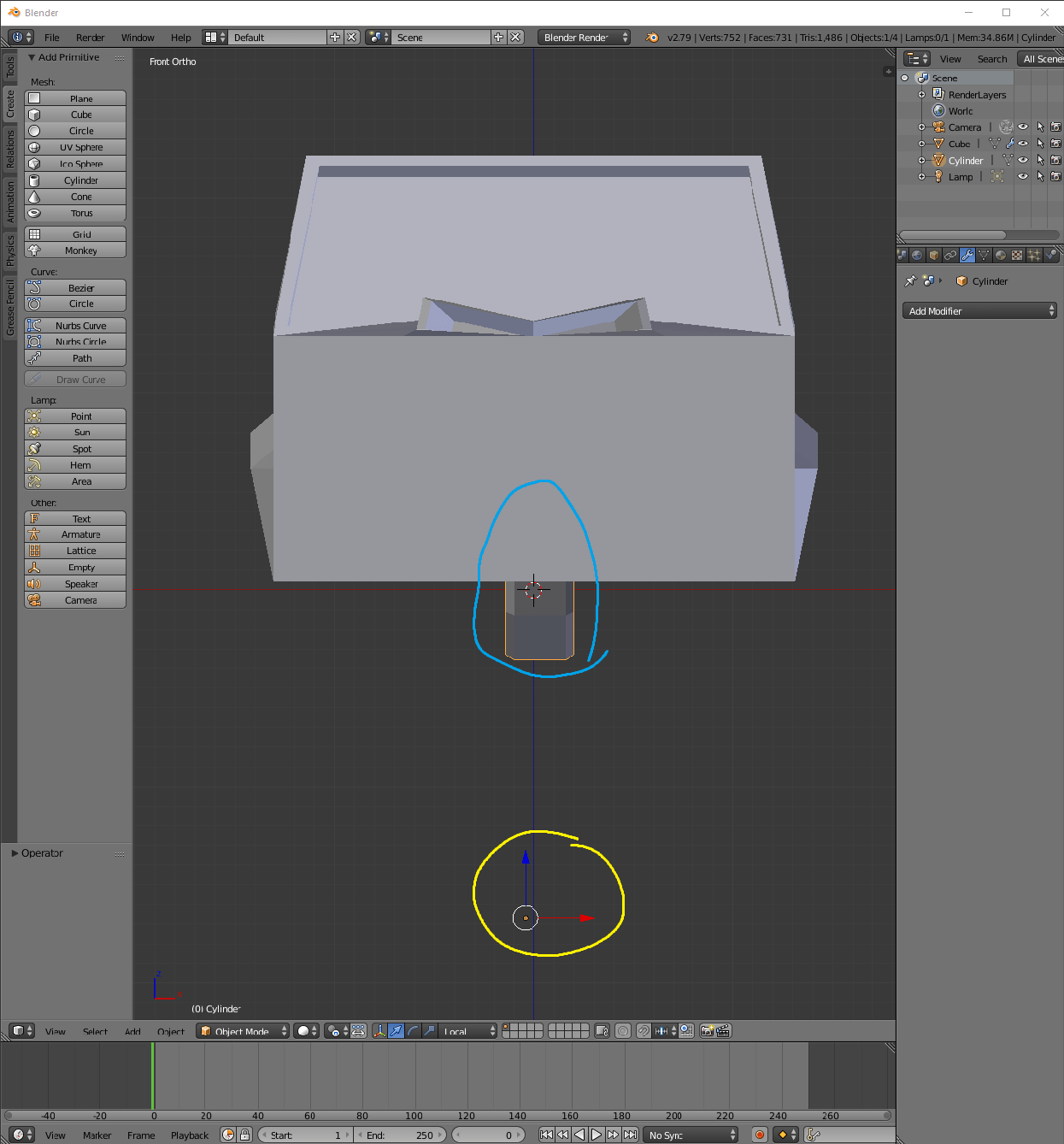Add a Cone mesh
The height and width of the screenshot is (1144, 1064).
point(75,197)
